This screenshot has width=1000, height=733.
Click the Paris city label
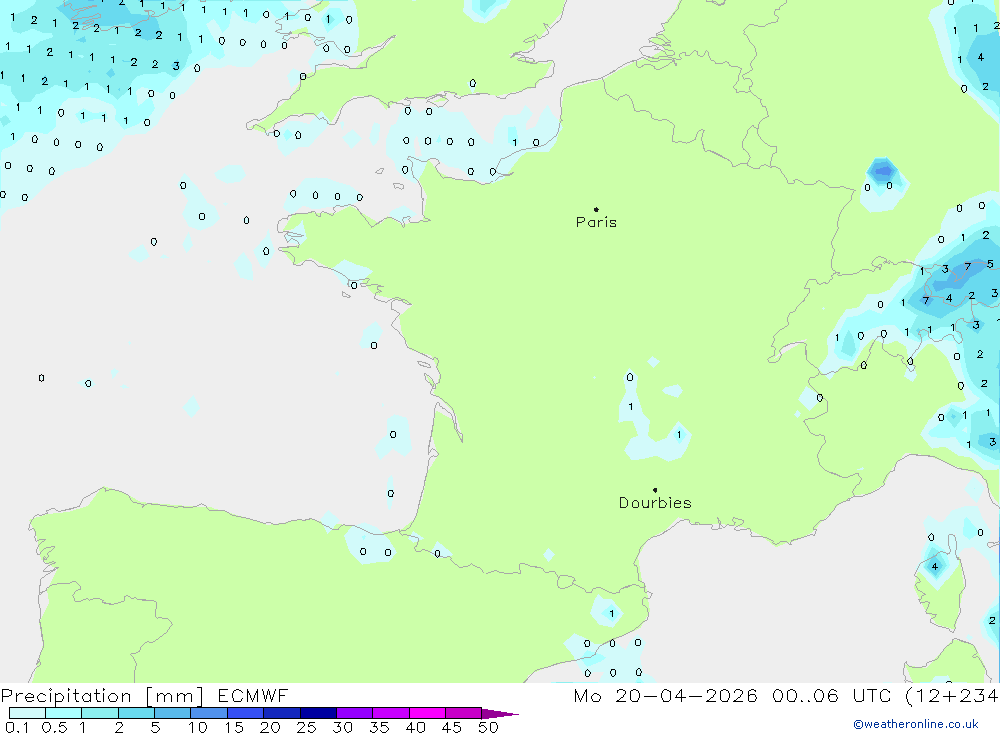tap(596, 222)
